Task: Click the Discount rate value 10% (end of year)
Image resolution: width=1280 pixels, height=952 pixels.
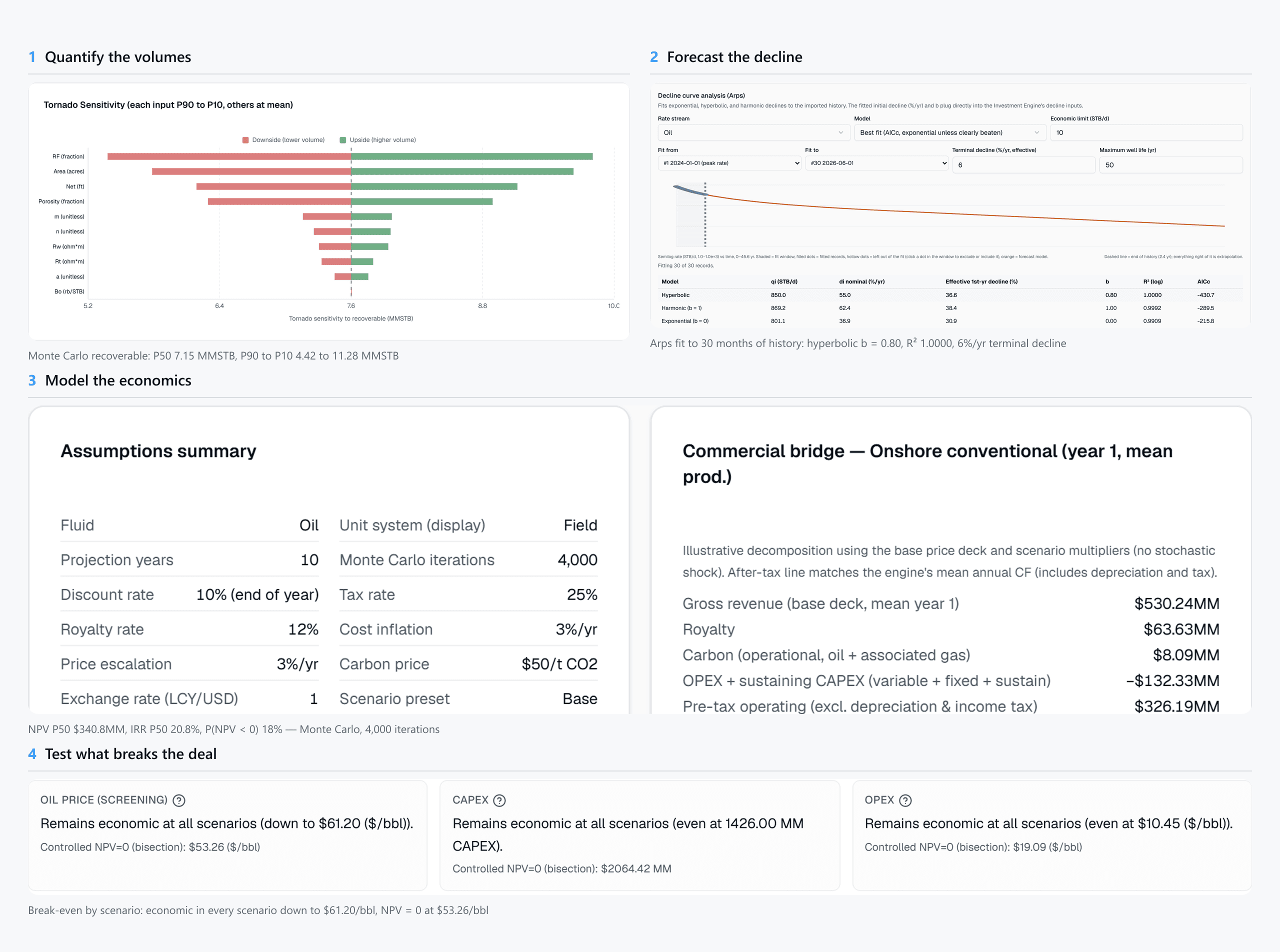Action: coord(257,594)
